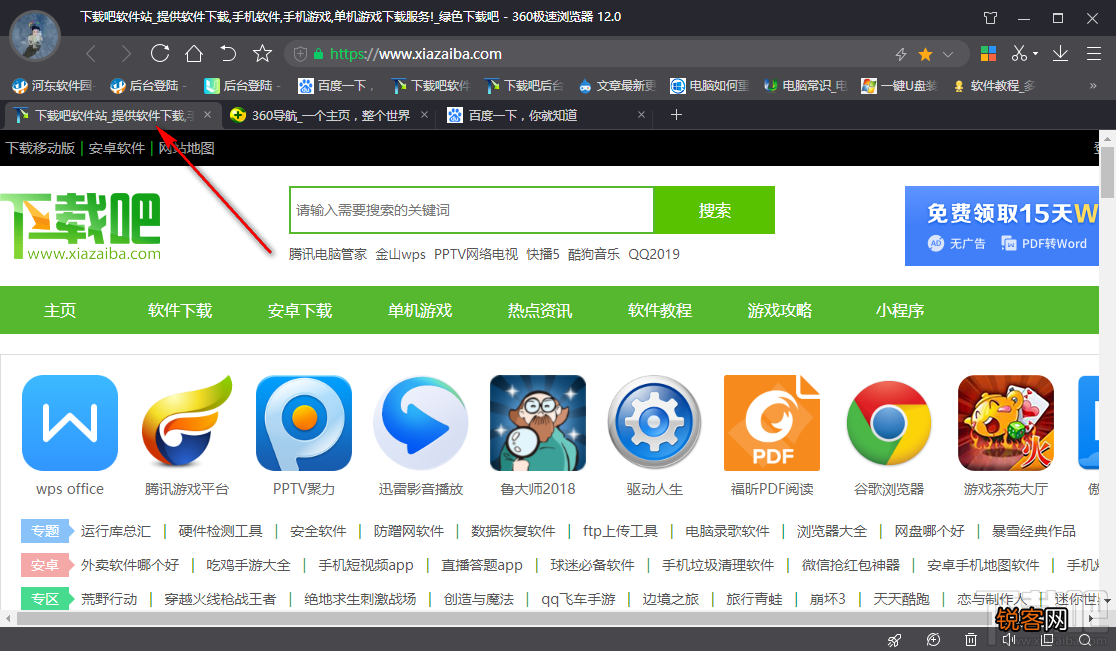Click the 腾讯游戏平台 app icon
Image resolution: width=1116 pixels, height=651 pixels.
pyautogui.click(x=186, y=423)
